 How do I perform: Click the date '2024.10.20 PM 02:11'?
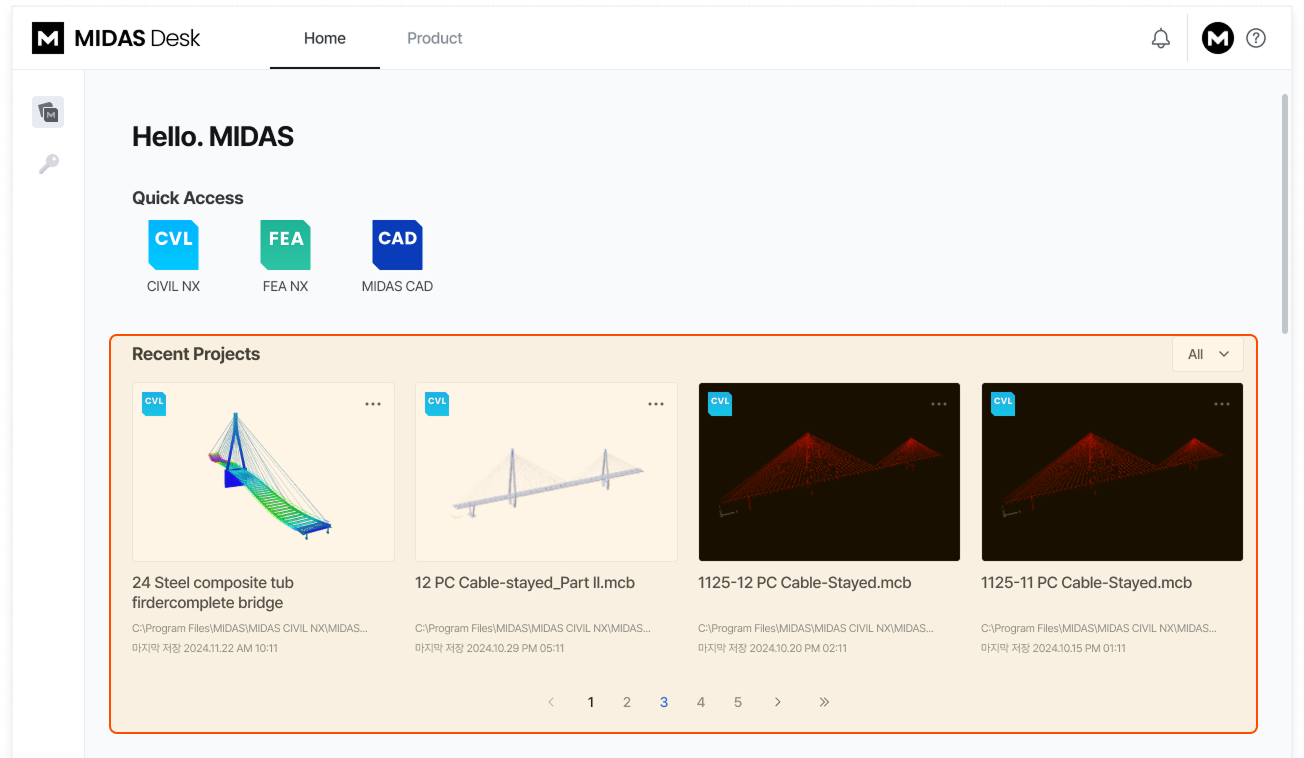tap(799, 648)
